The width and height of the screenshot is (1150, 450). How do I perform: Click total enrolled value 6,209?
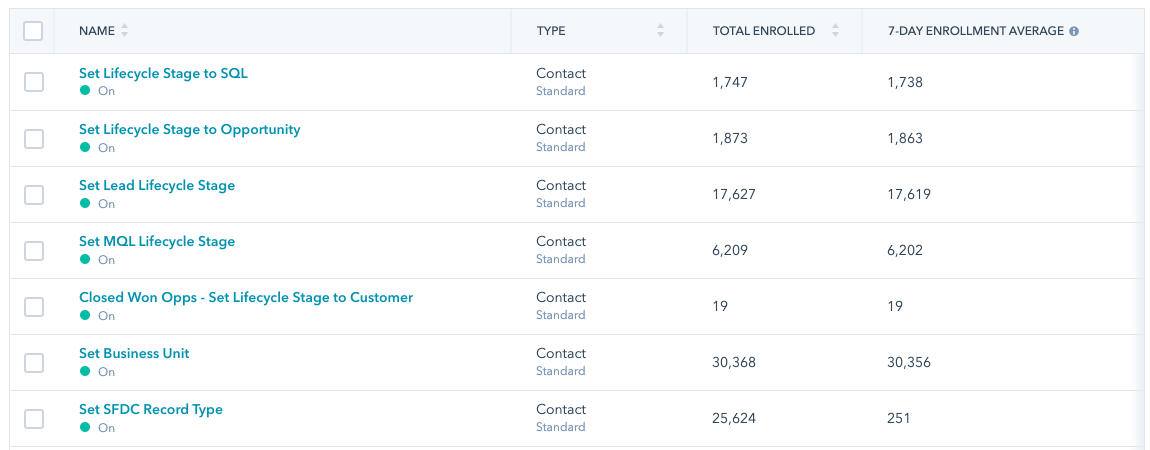[730, 251]
